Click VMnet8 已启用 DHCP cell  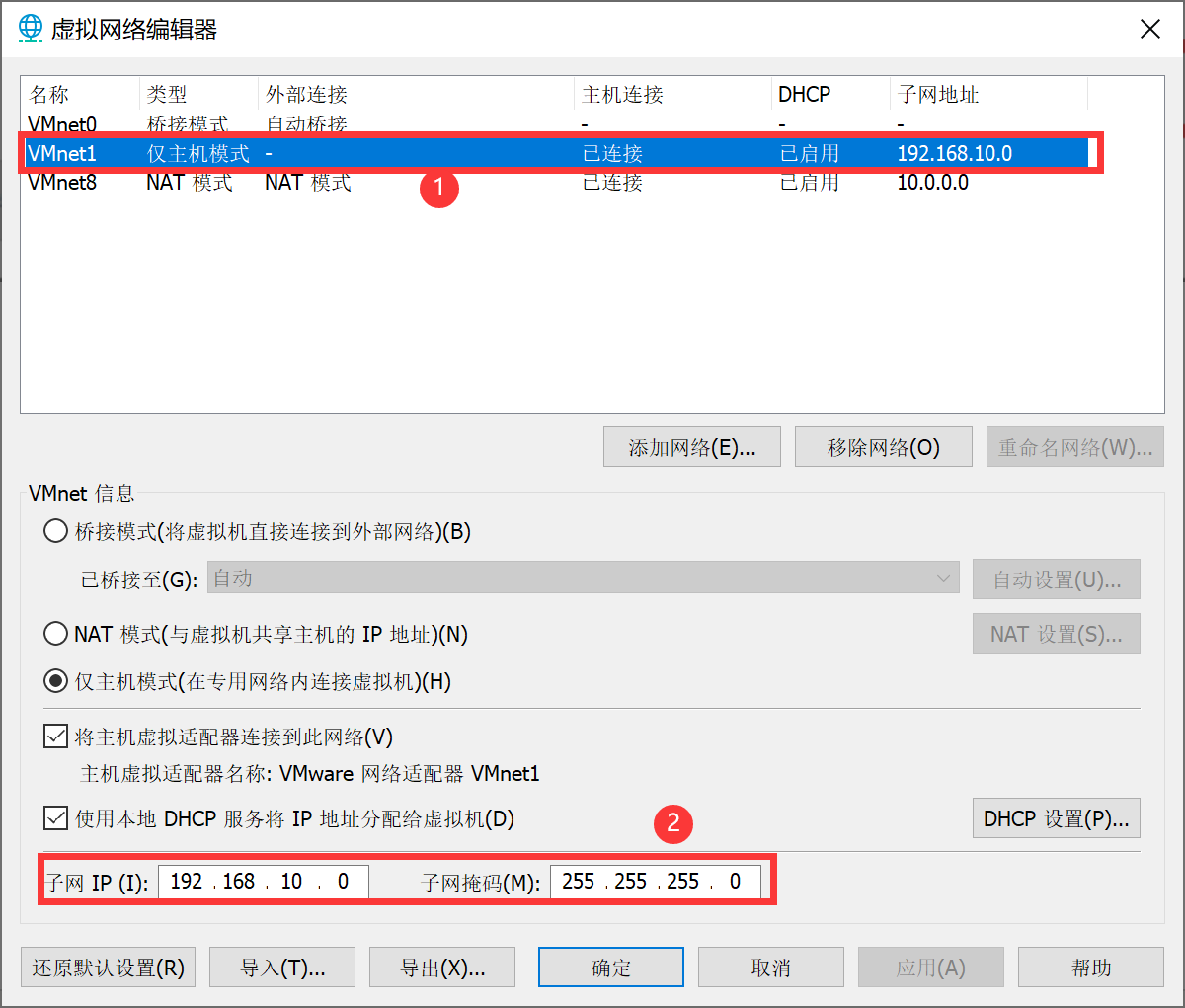(810, 183)
